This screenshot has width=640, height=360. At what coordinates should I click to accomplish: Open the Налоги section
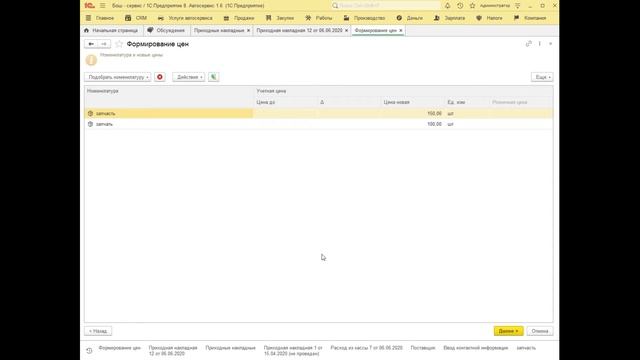pyautogui.click(x=489, y=18)
